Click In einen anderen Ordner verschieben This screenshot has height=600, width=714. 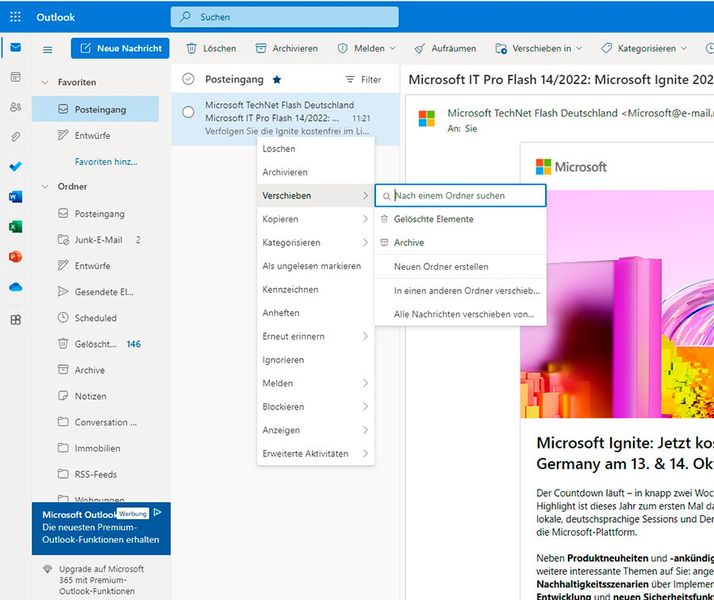[x=460, y=290]
